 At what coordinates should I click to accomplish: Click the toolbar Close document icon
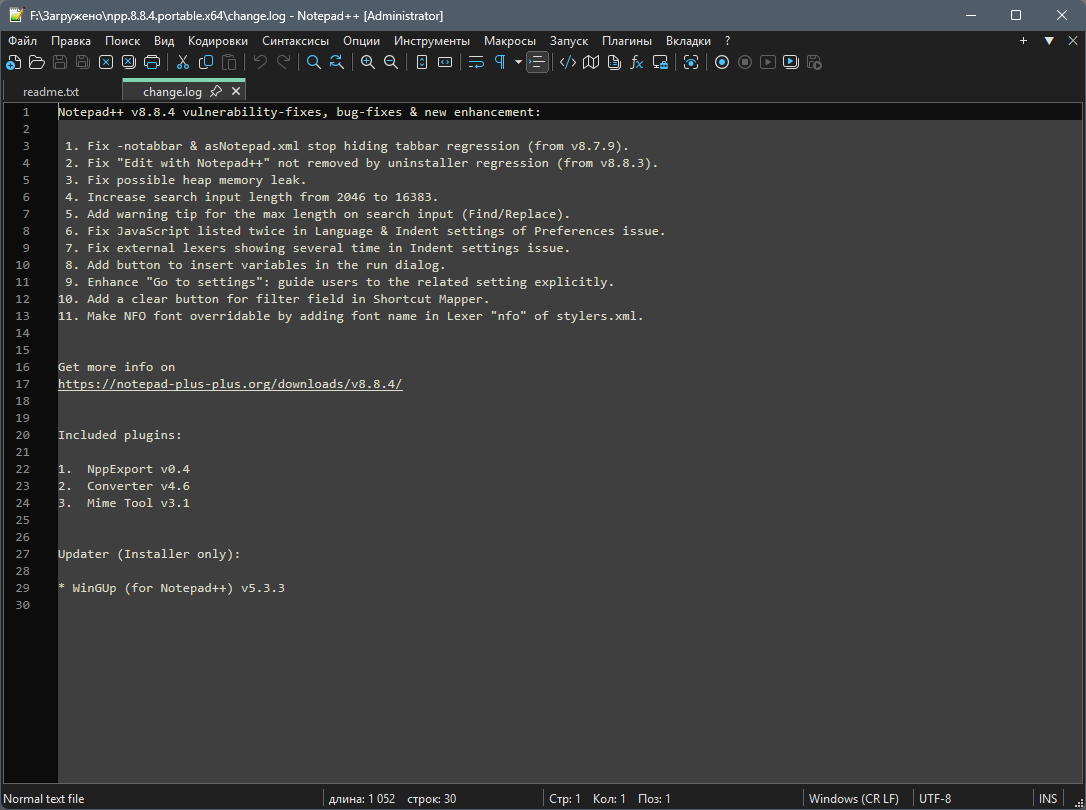pyautogui.click(x=106, y=62)
